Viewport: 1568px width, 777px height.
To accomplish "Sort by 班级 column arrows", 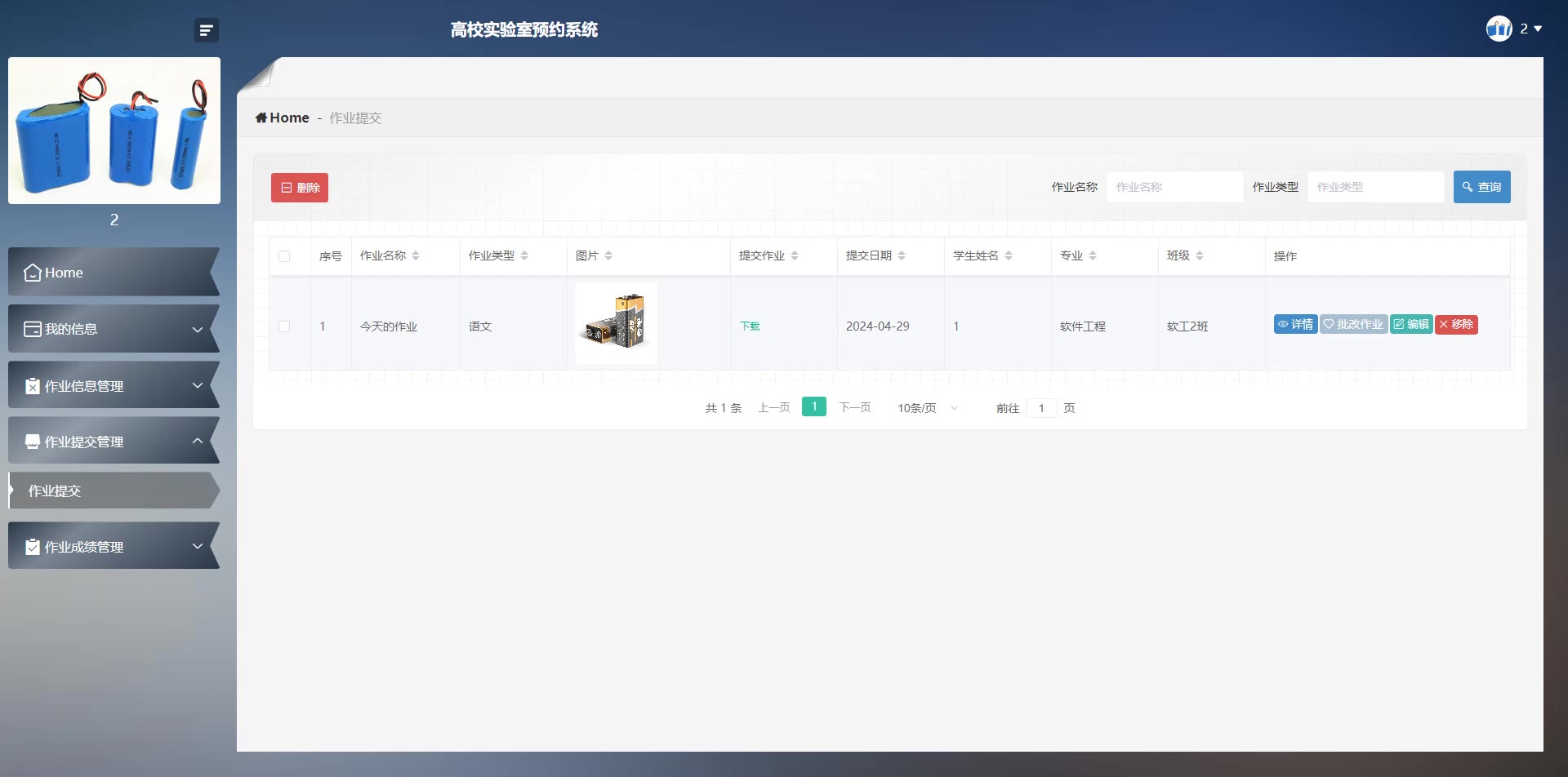I will pyautogui.click(x=1200, y=256).
